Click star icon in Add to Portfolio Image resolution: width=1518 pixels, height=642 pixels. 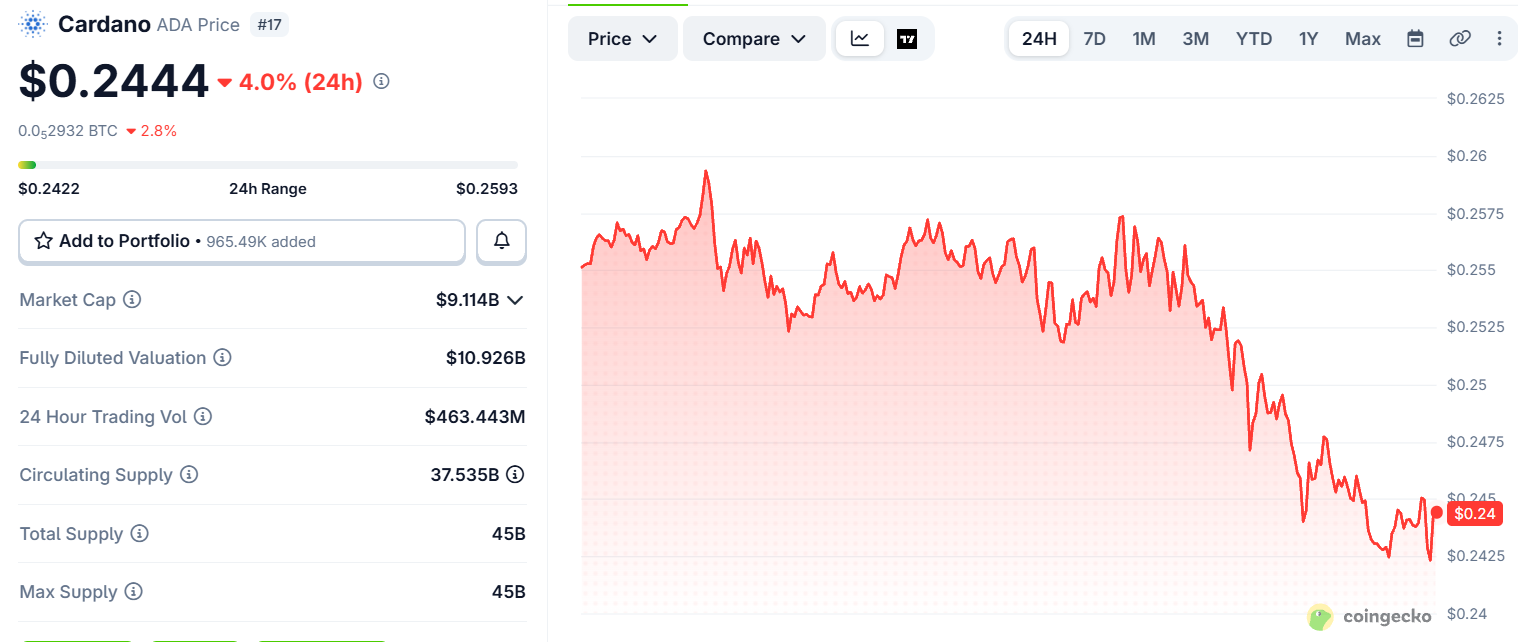click(x=44, y=241)
